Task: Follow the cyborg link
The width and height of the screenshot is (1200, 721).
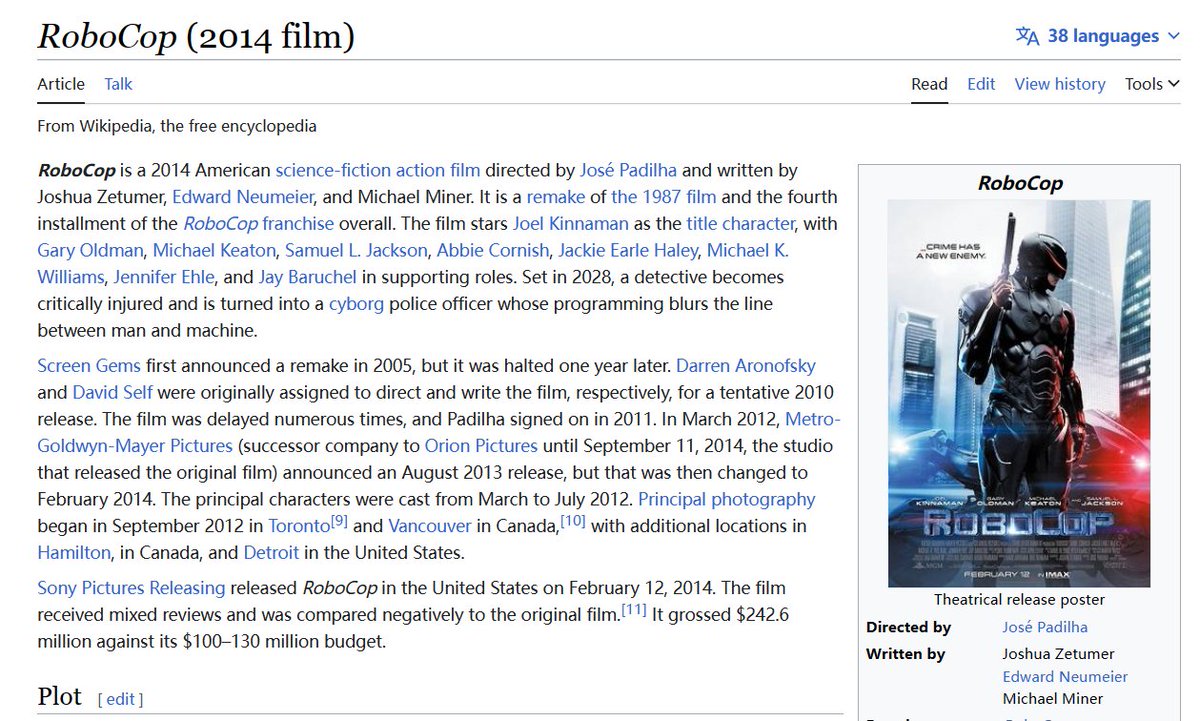Action: click(356, 303)
